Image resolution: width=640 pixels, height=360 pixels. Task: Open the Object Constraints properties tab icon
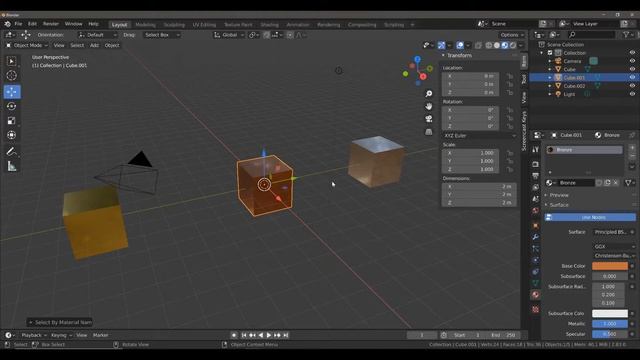point(536,271)
